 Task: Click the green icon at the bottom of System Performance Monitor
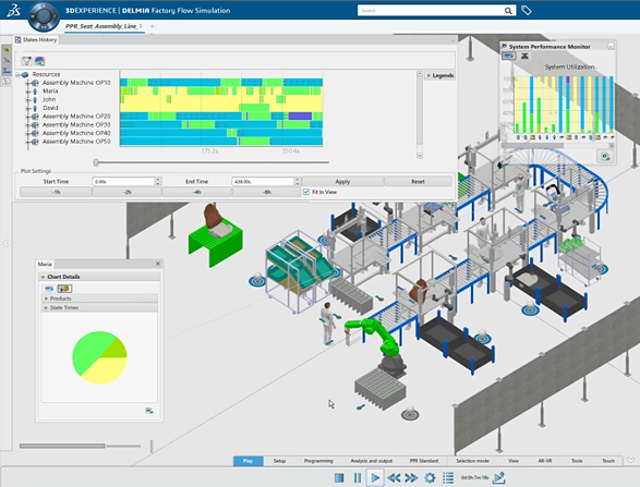(x=606, y=156)
